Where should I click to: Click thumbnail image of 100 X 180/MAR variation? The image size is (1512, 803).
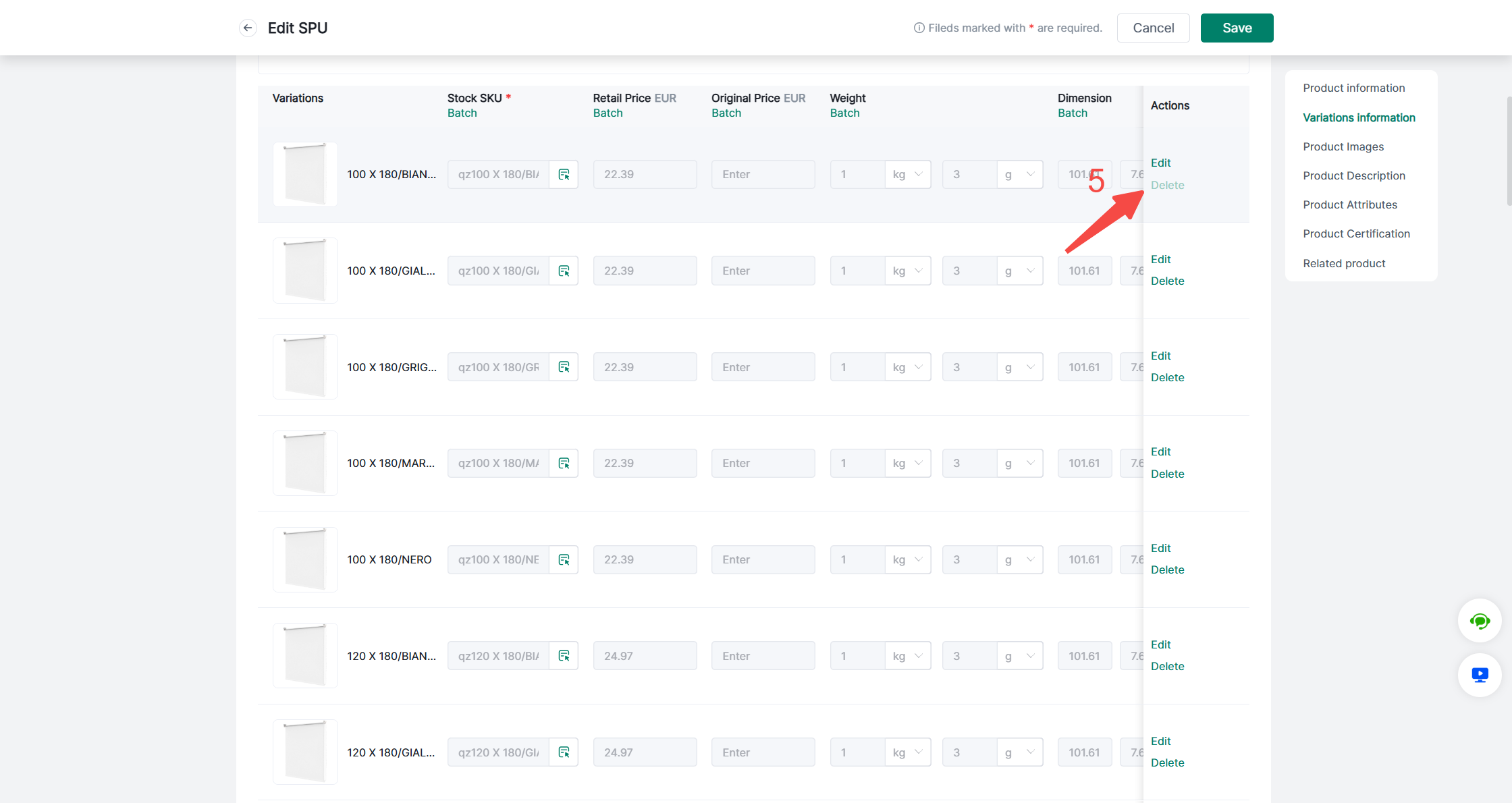click(305, 464)
